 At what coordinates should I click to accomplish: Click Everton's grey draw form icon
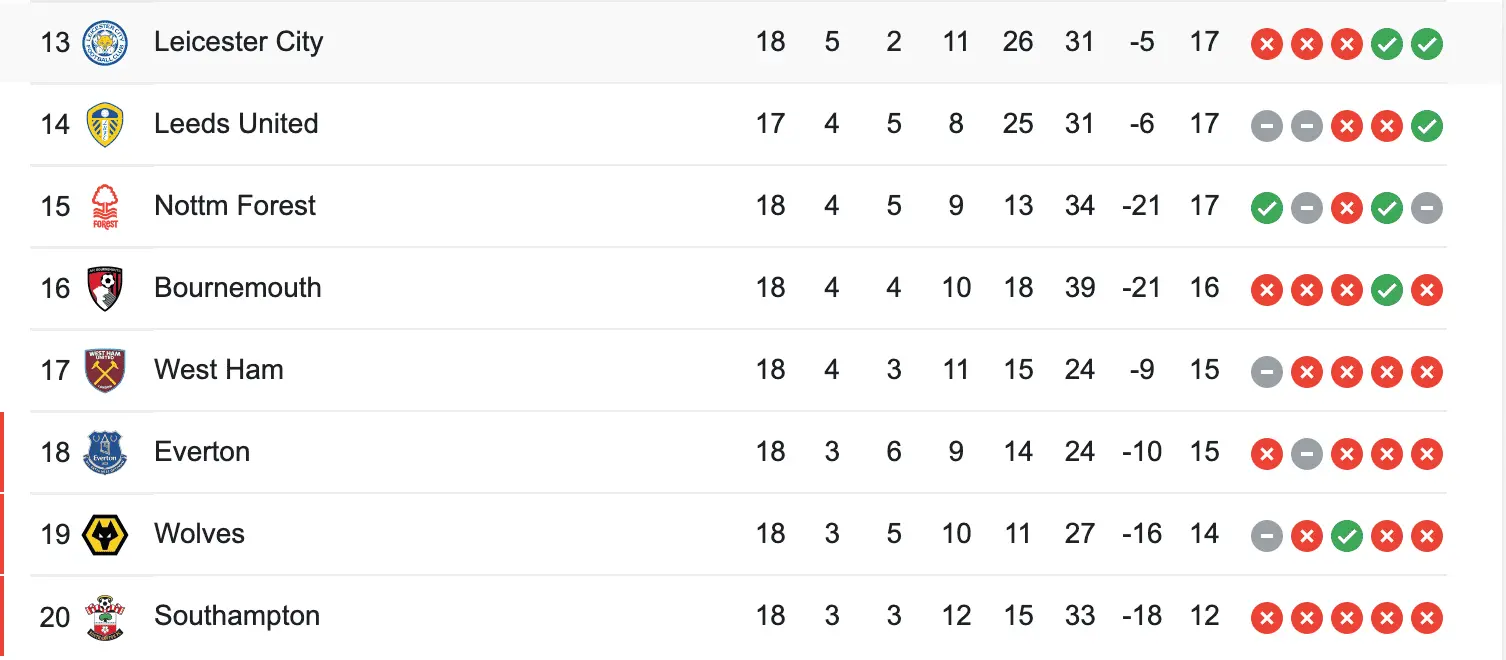pyautogui.click(x=1307, y=454)
